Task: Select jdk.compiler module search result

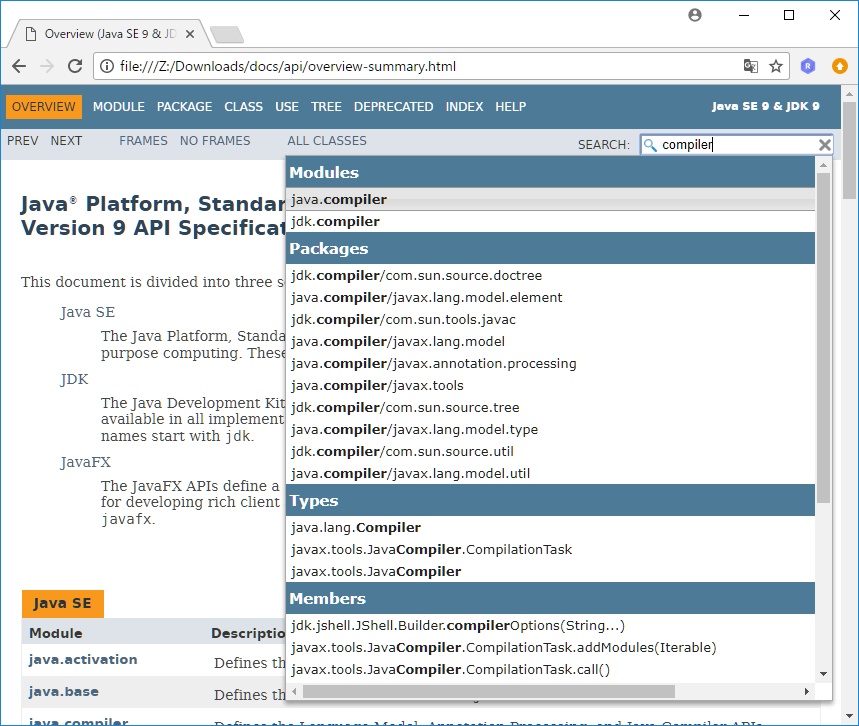Action: tap(551, 221)
